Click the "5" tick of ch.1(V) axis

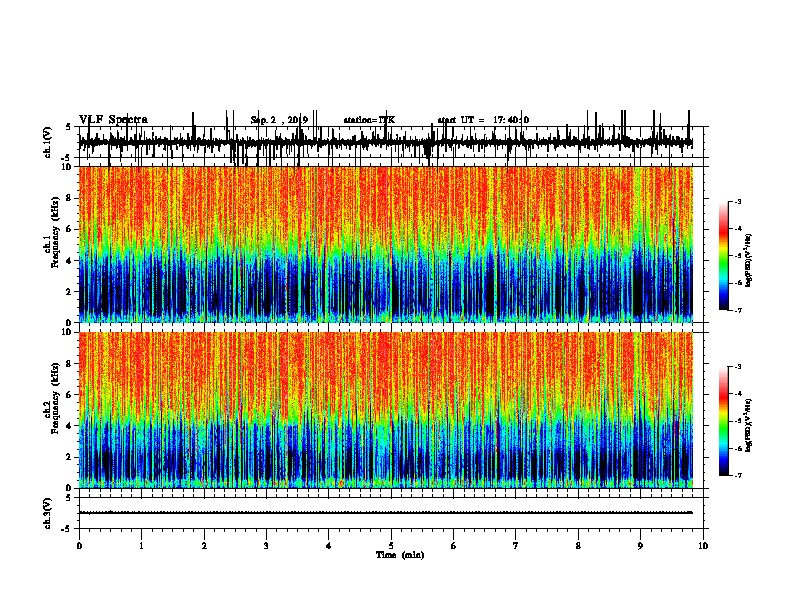pyautogui.click(x=68, y=127)
